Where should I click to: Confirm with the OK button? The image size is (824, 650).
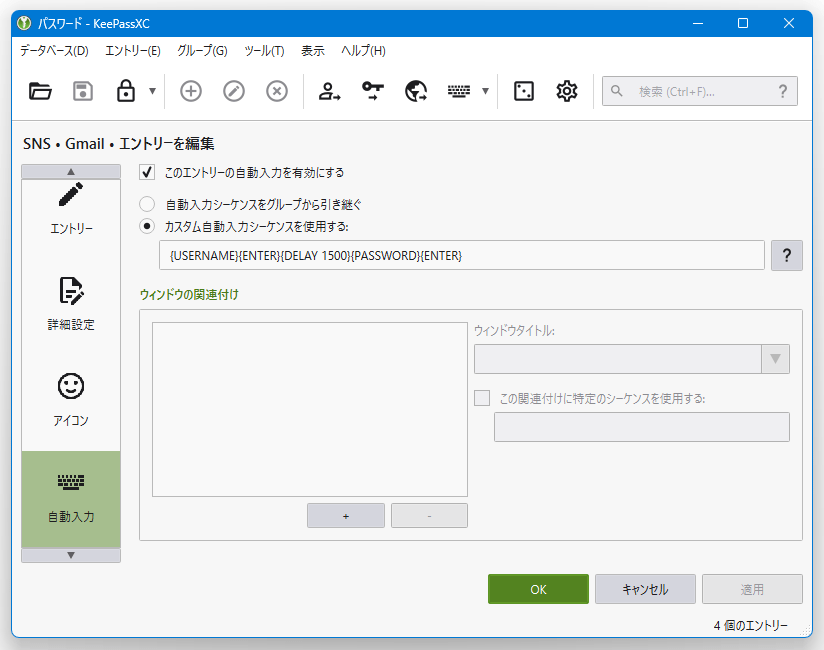pyautogui.click(x=538, y=589)
